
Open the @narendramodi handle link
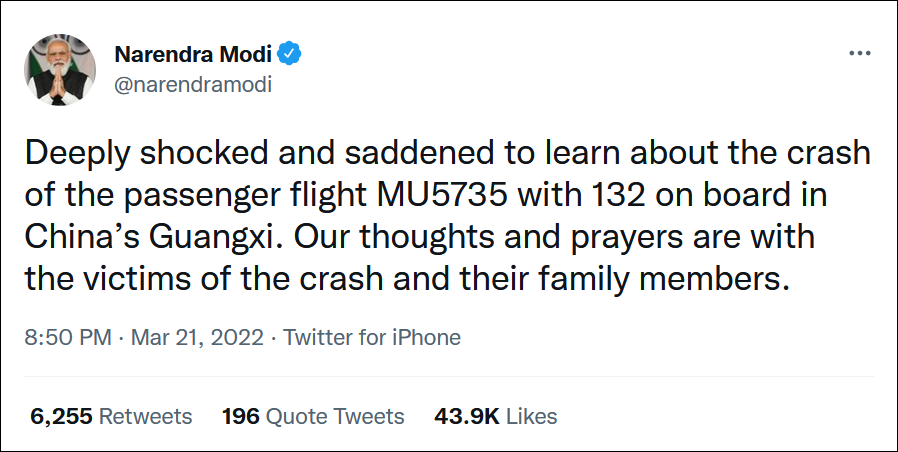pyautogui.click(x=194, y=84)
